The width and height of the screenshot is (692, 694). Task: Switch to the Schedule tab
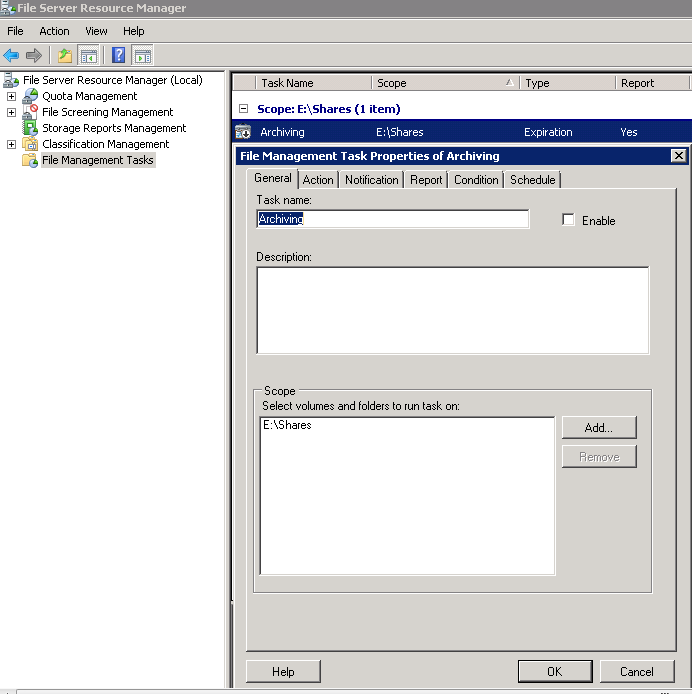point(533,180)
